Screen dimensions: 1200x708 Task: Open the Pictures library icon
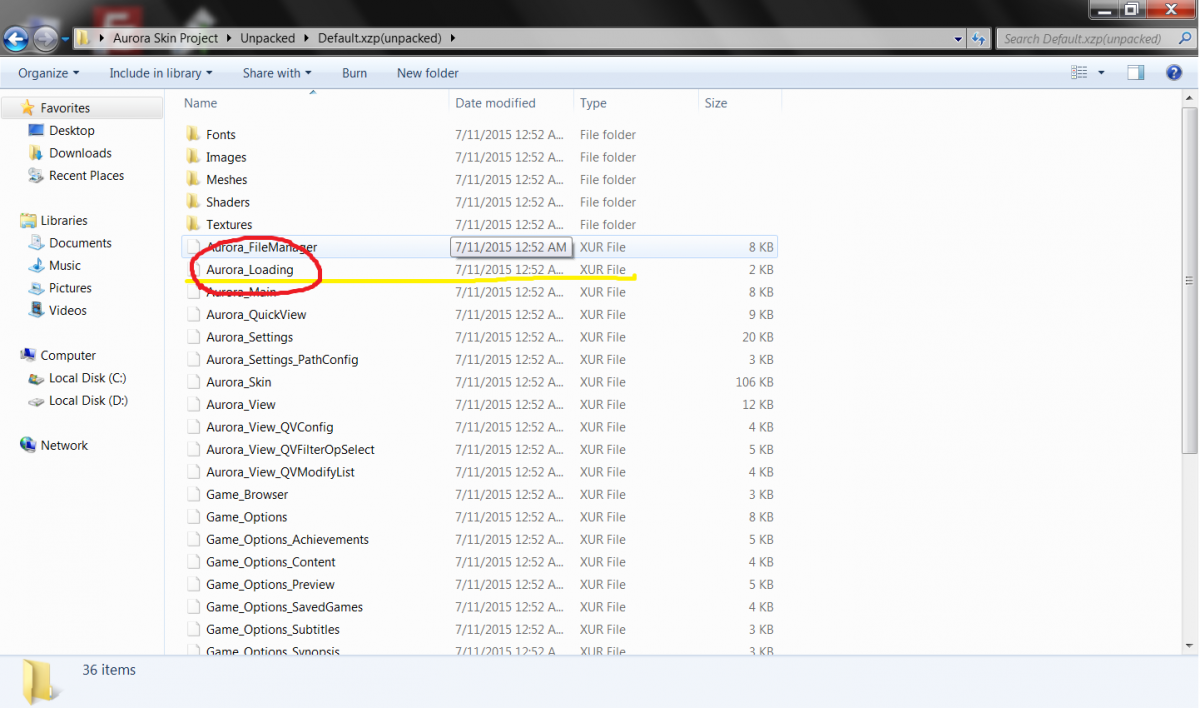pyautogui.click(x=37, y=288)
